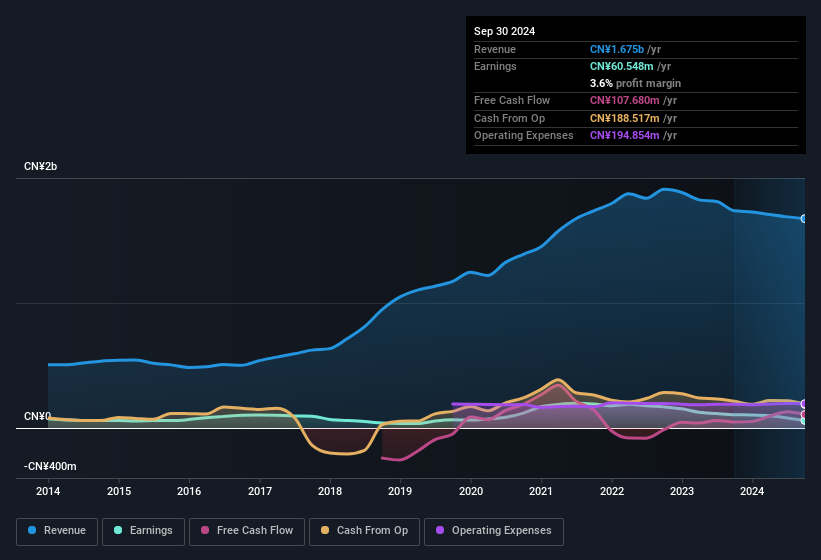821x560 pixels.
Task: Click the Sep 30 2024 tooltip date
Action: [x=504, y=31]
